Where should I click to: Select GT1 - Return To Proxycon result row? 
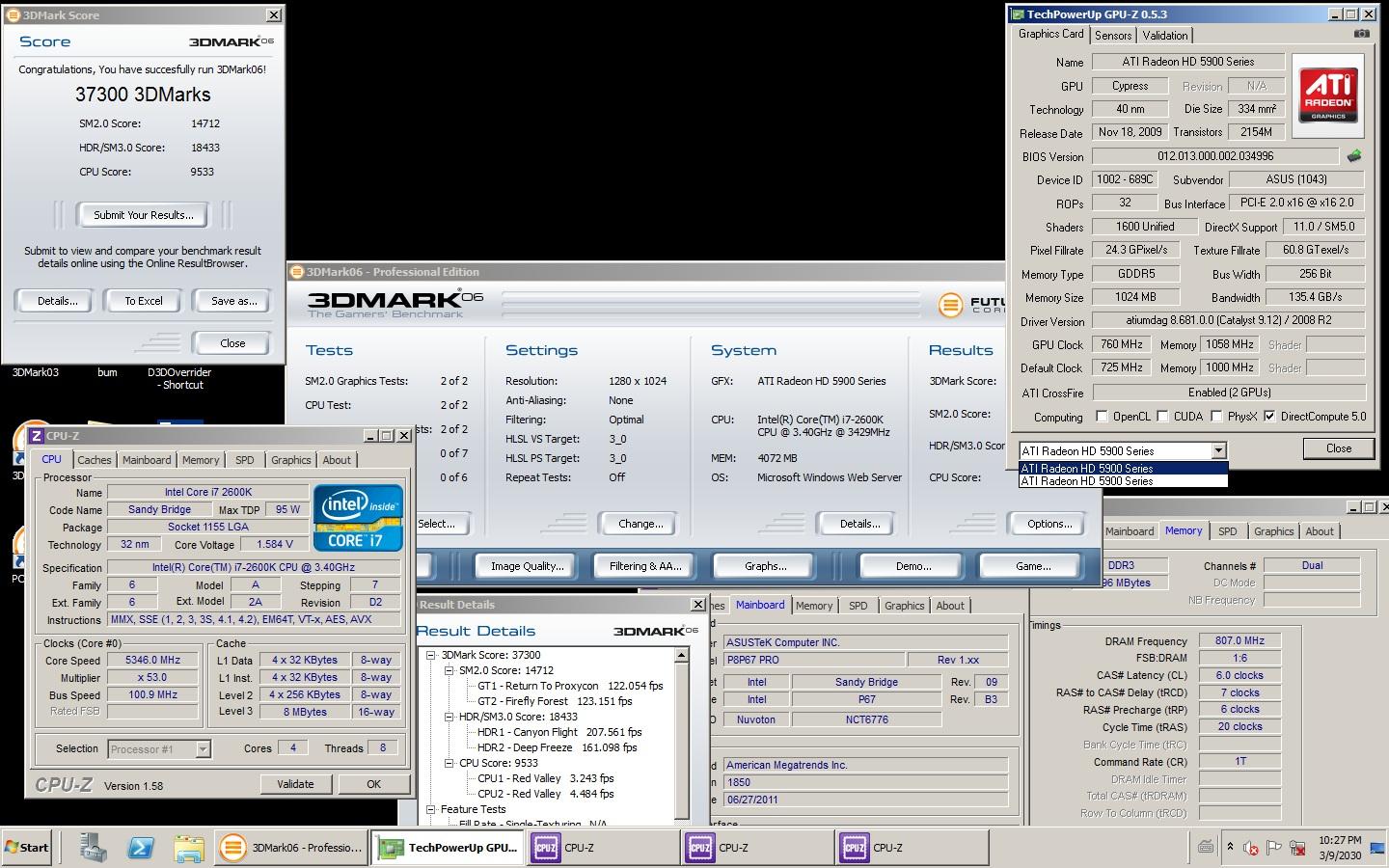pos(570,686)
